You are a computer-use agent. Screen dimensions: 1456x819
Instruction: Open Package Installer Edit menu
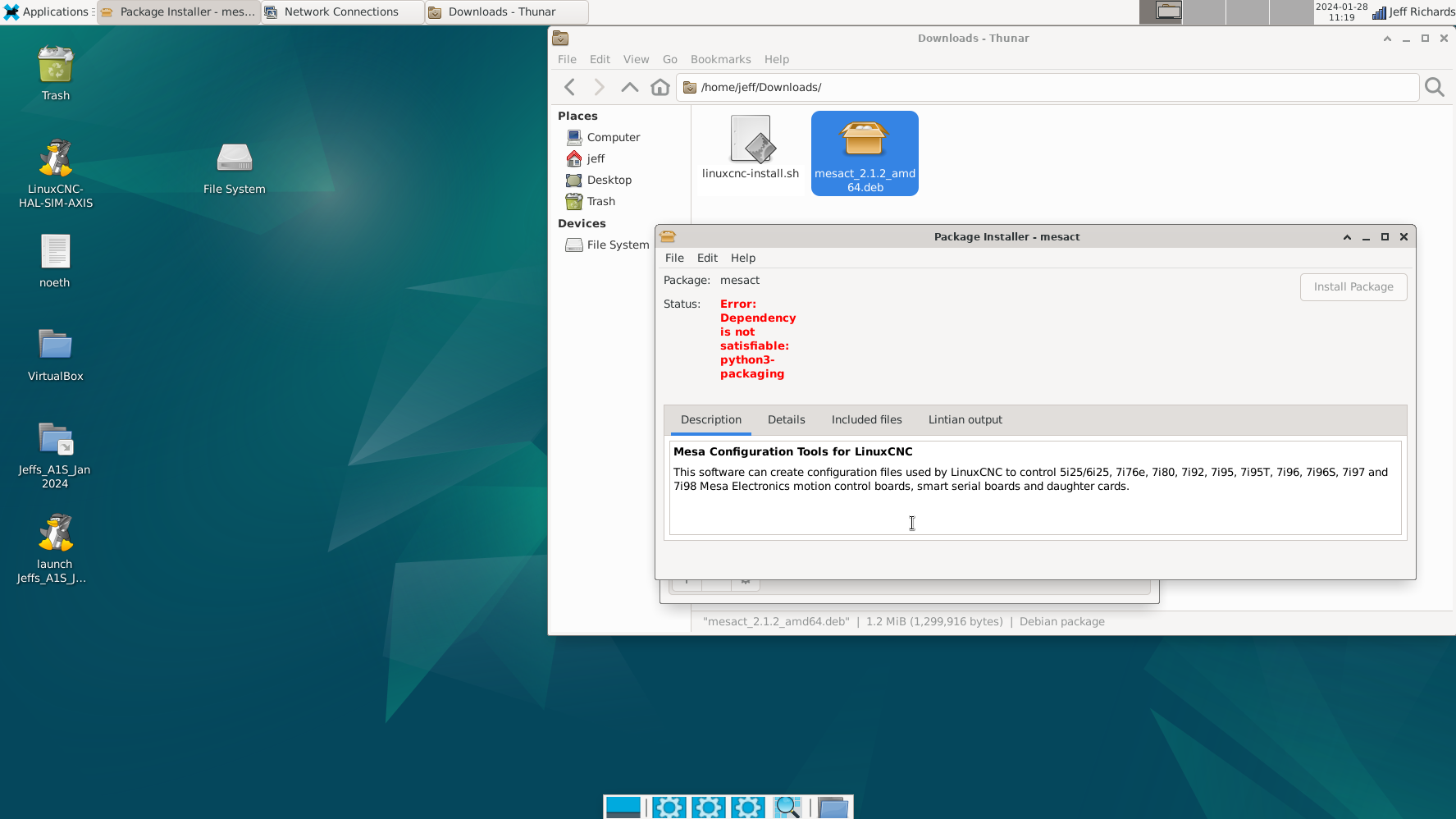click(707, 258)
